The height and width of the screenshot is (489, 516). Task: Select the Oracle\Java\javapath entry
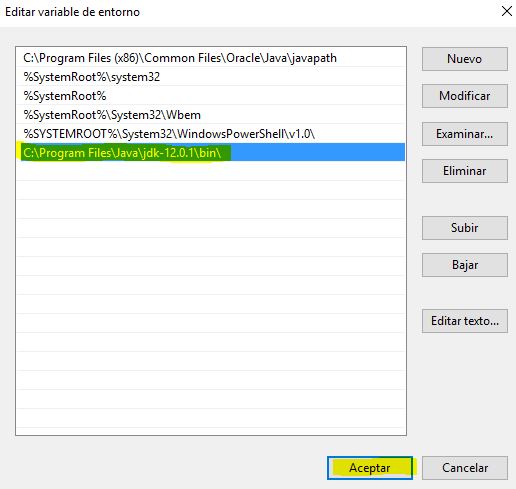click(211, 58)
